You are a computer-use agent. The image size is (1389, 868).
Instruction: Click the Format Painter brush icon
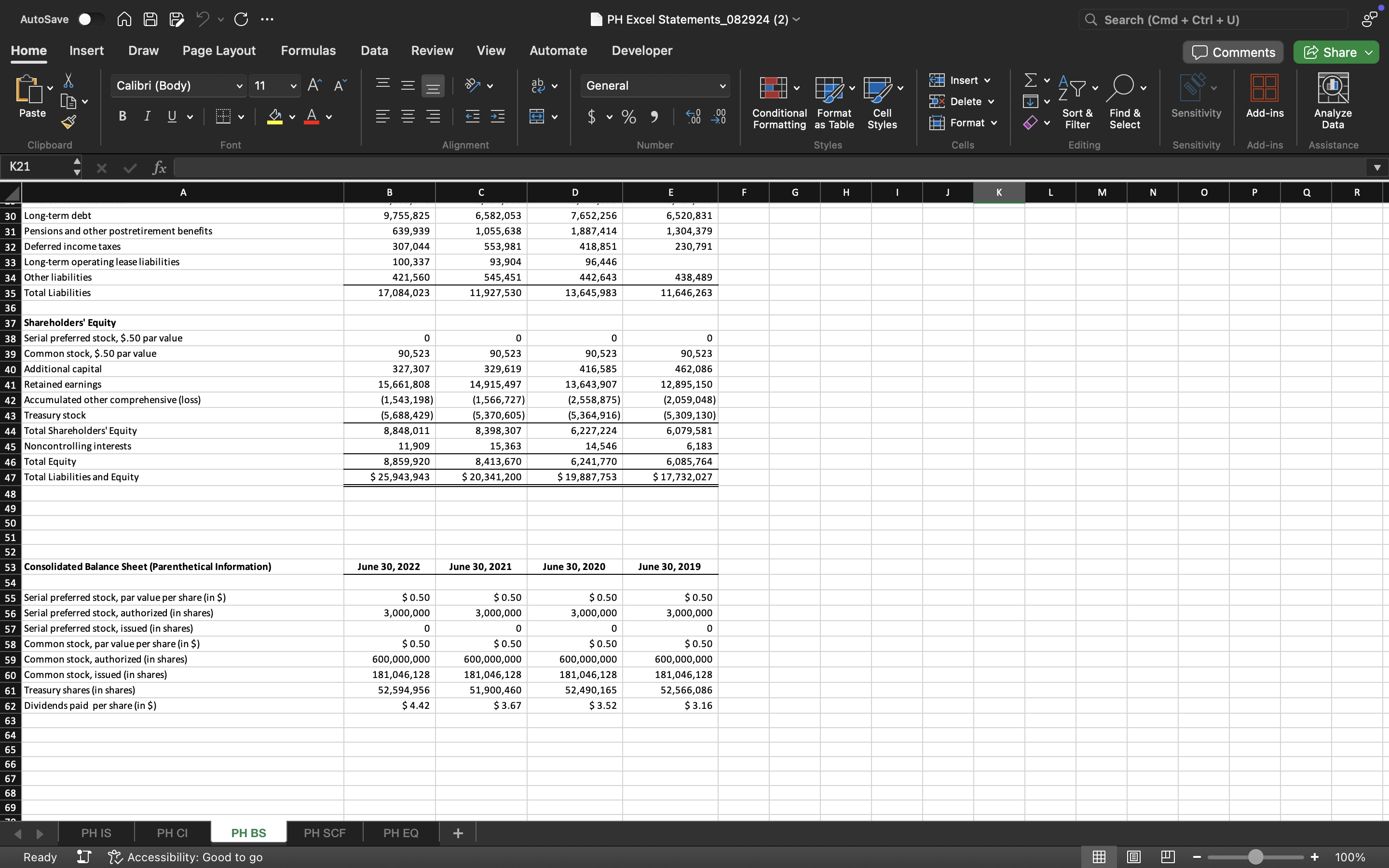68,122
